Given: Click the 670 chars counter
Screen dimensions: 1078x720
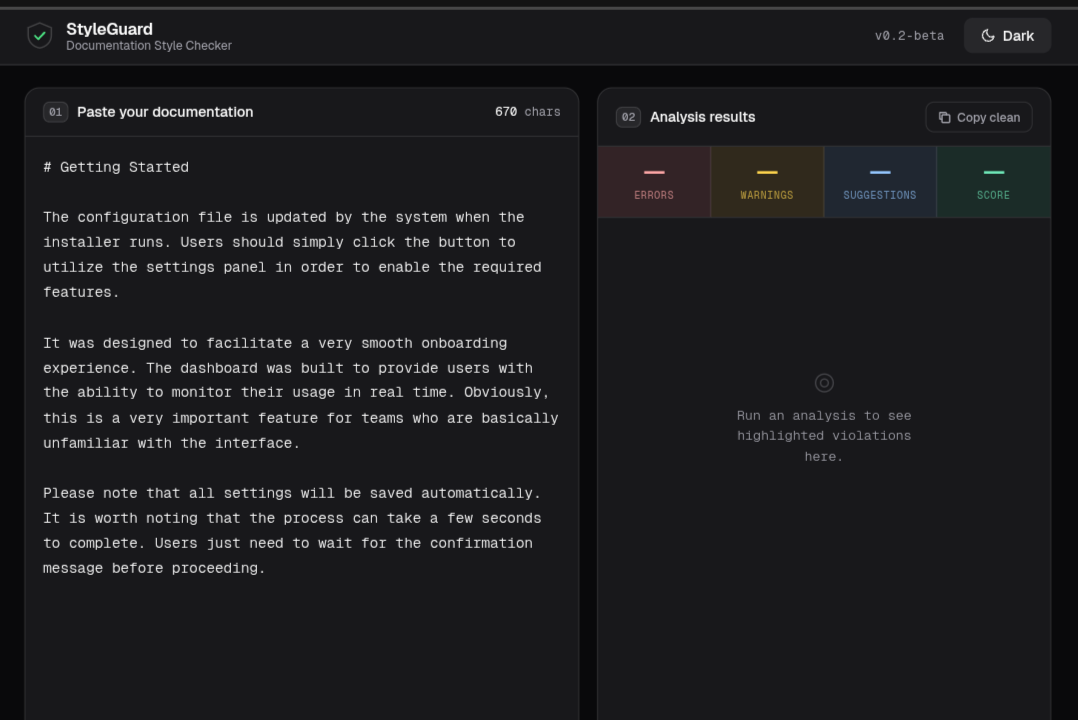Looking at the screenshot, I should (527, 112).
